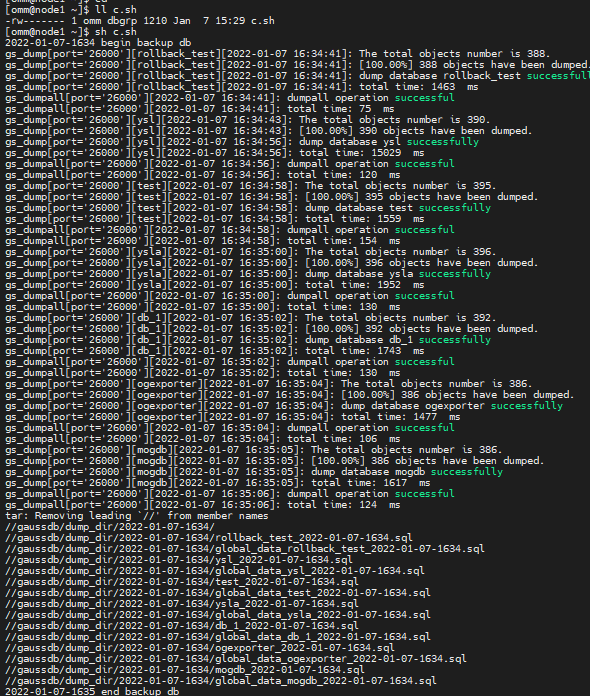The width and height of the screenshot is (590, 696).
Task: Click 'global_data_rollback_test_2022-01-07-1634.sql' path
Action: point(245,550)
